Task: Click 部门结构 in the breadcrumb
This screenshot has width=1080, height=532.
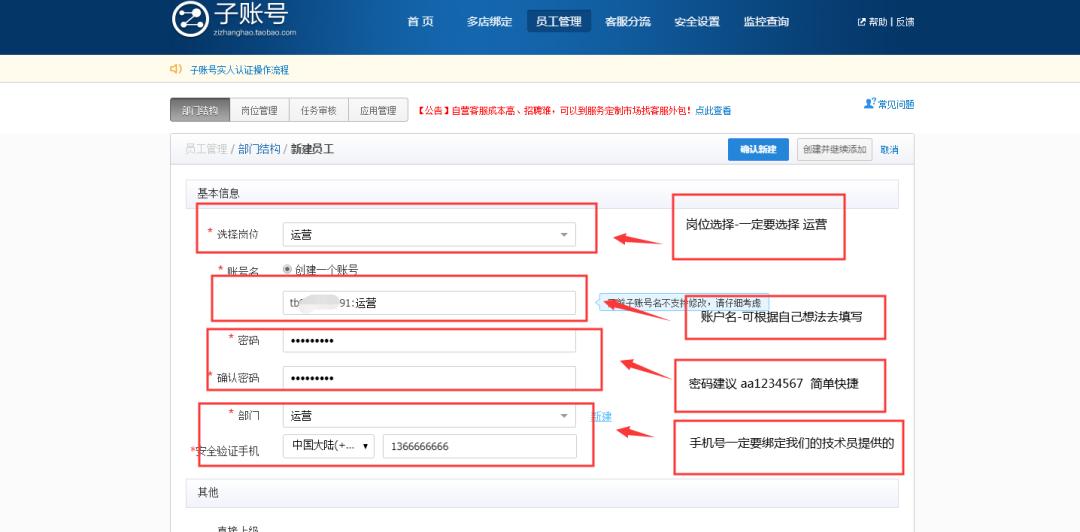Action: pos(259,149)
